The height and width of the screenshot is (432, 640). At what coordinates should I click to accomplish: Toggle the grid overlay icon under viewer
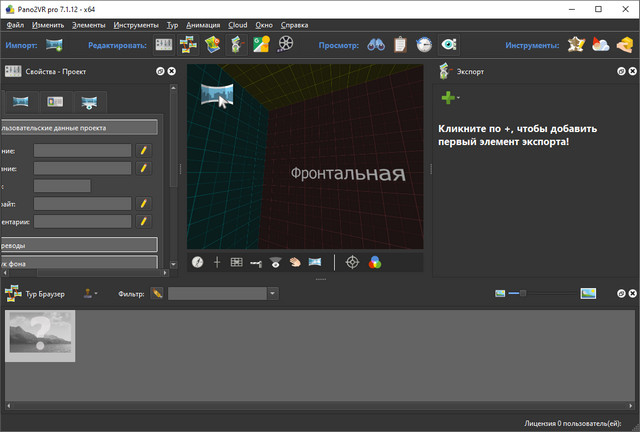pos(237,262)
